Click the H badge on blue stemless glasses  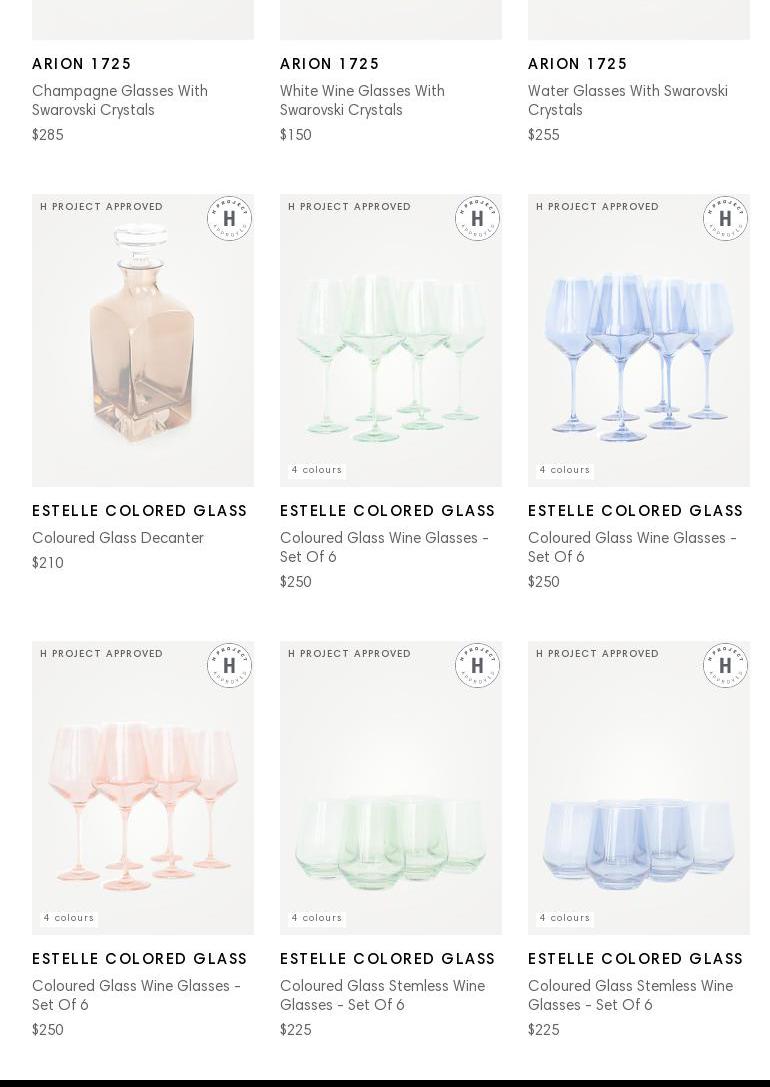point(725,666)
